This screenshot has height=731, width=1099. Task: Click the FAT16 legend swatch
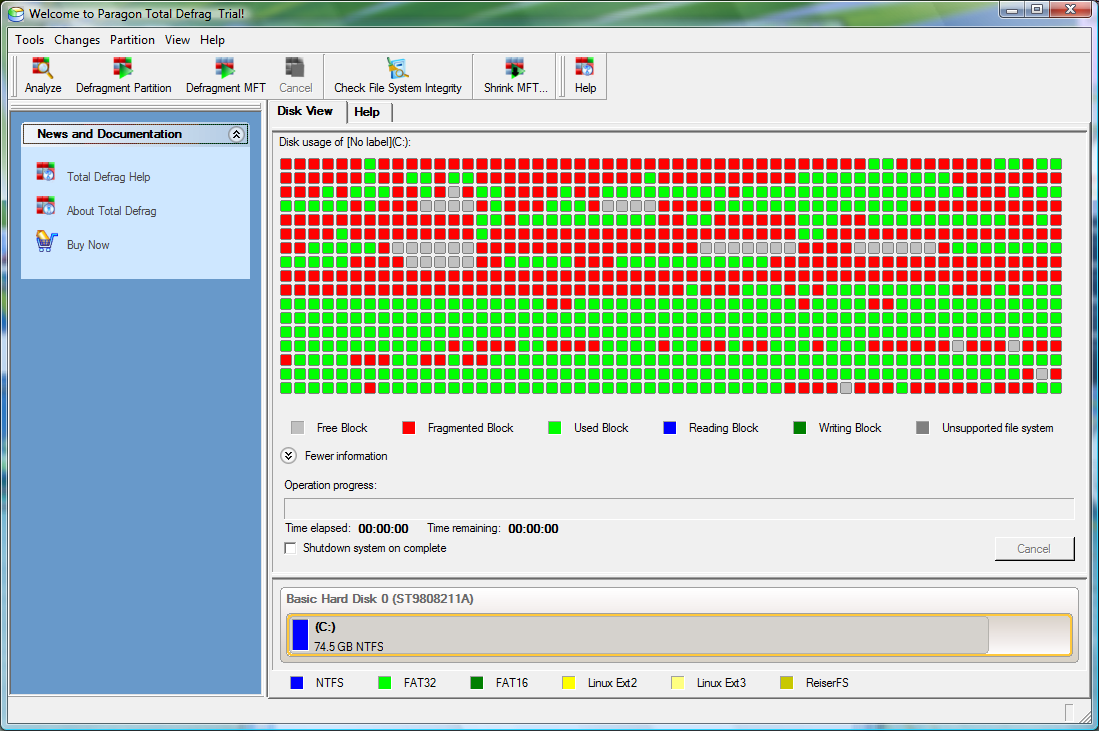[477, 683]
